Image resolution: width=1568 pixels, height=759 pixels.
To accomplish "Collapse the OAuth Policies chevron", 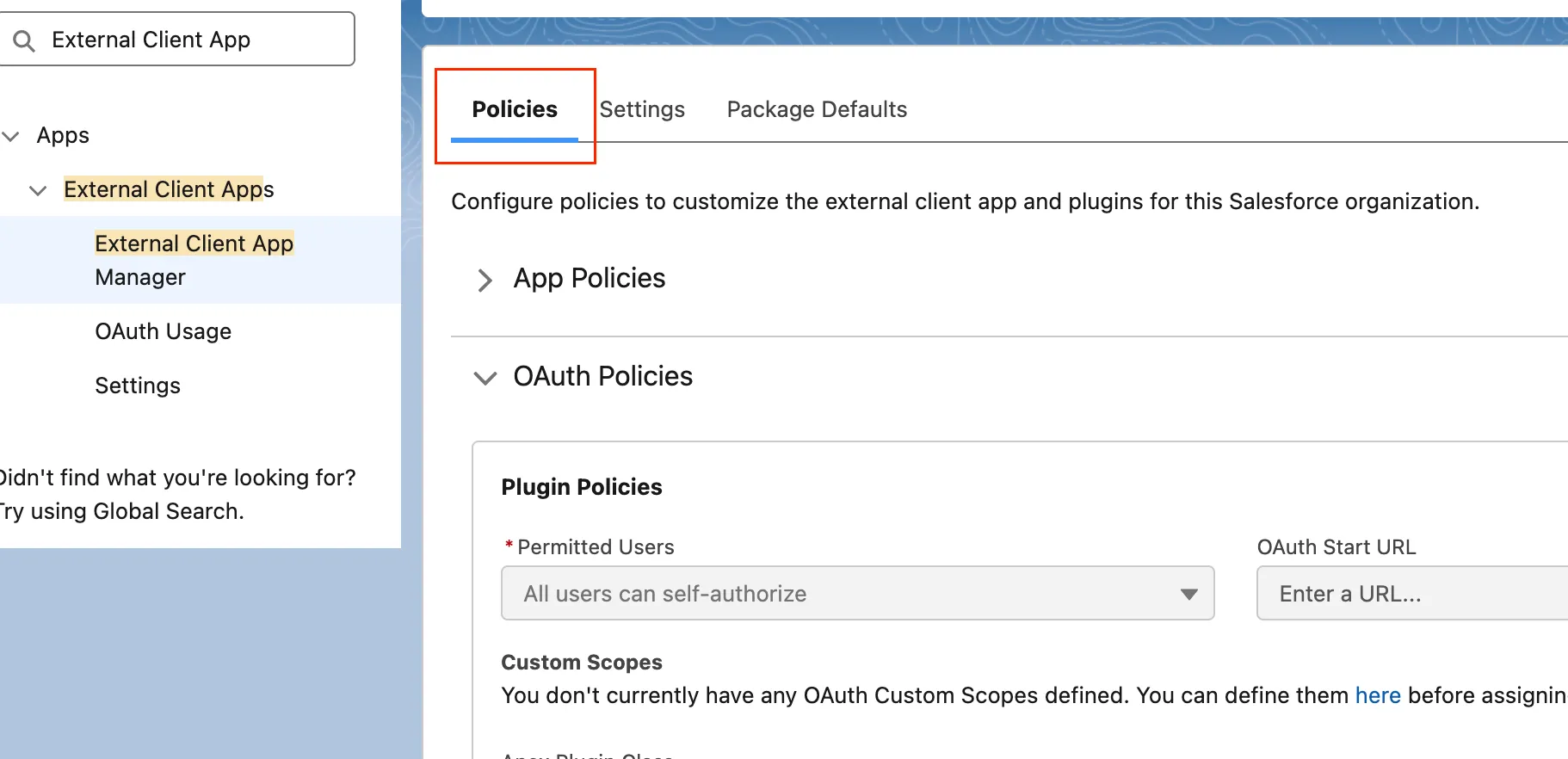I will click(x=485, y=378).
